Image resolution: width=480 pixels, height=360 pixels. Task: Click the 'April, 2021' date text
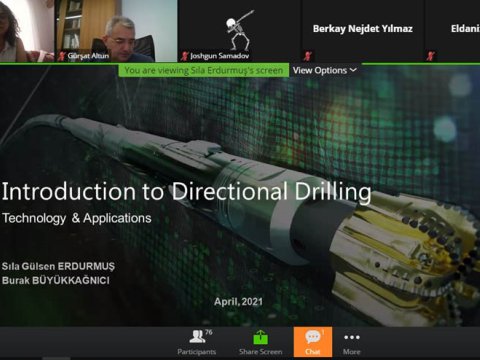point(238,302)
